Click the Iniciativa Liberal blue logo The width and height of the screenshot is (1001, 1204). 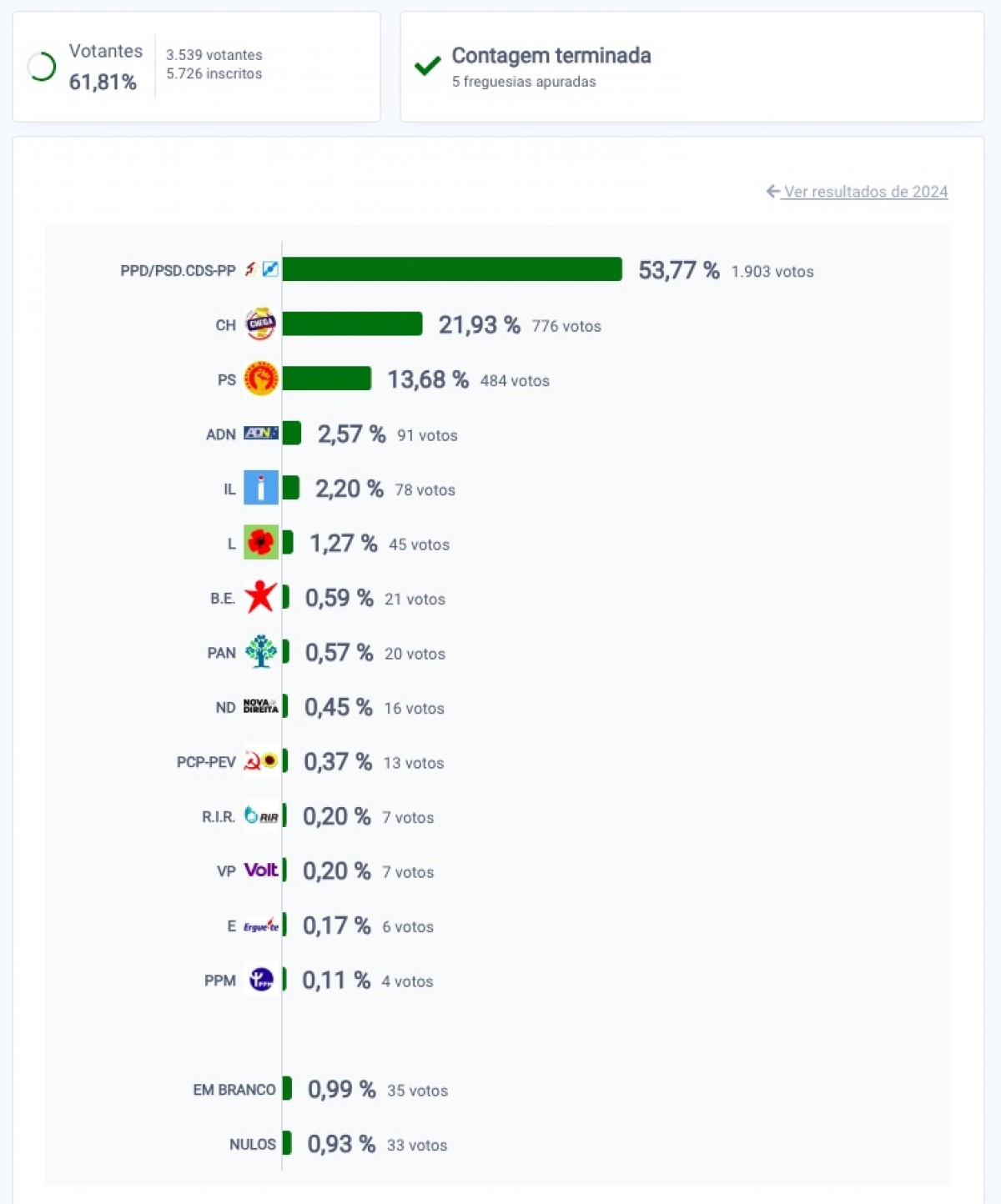pyautogui.click(x=260, y=488)
